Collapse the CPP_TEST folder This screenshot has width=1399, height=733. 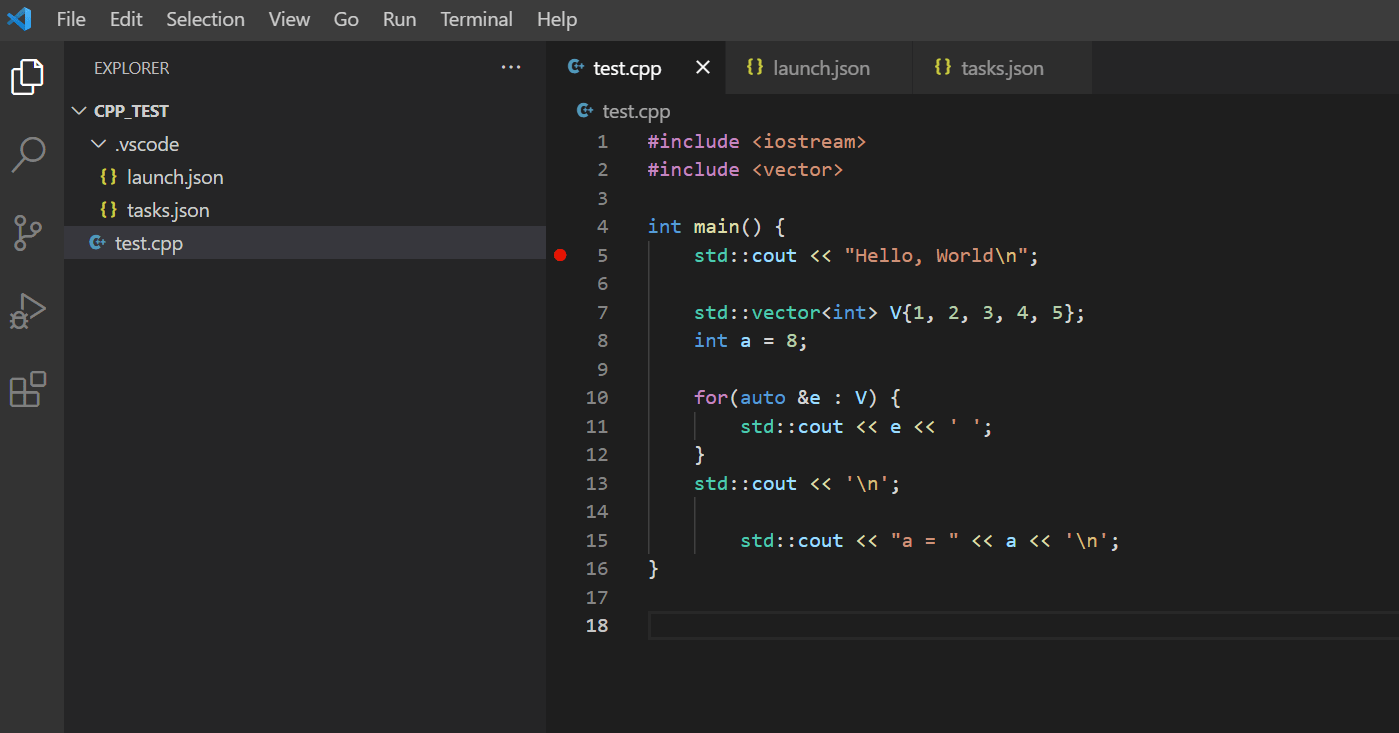[x=79, y=110]
